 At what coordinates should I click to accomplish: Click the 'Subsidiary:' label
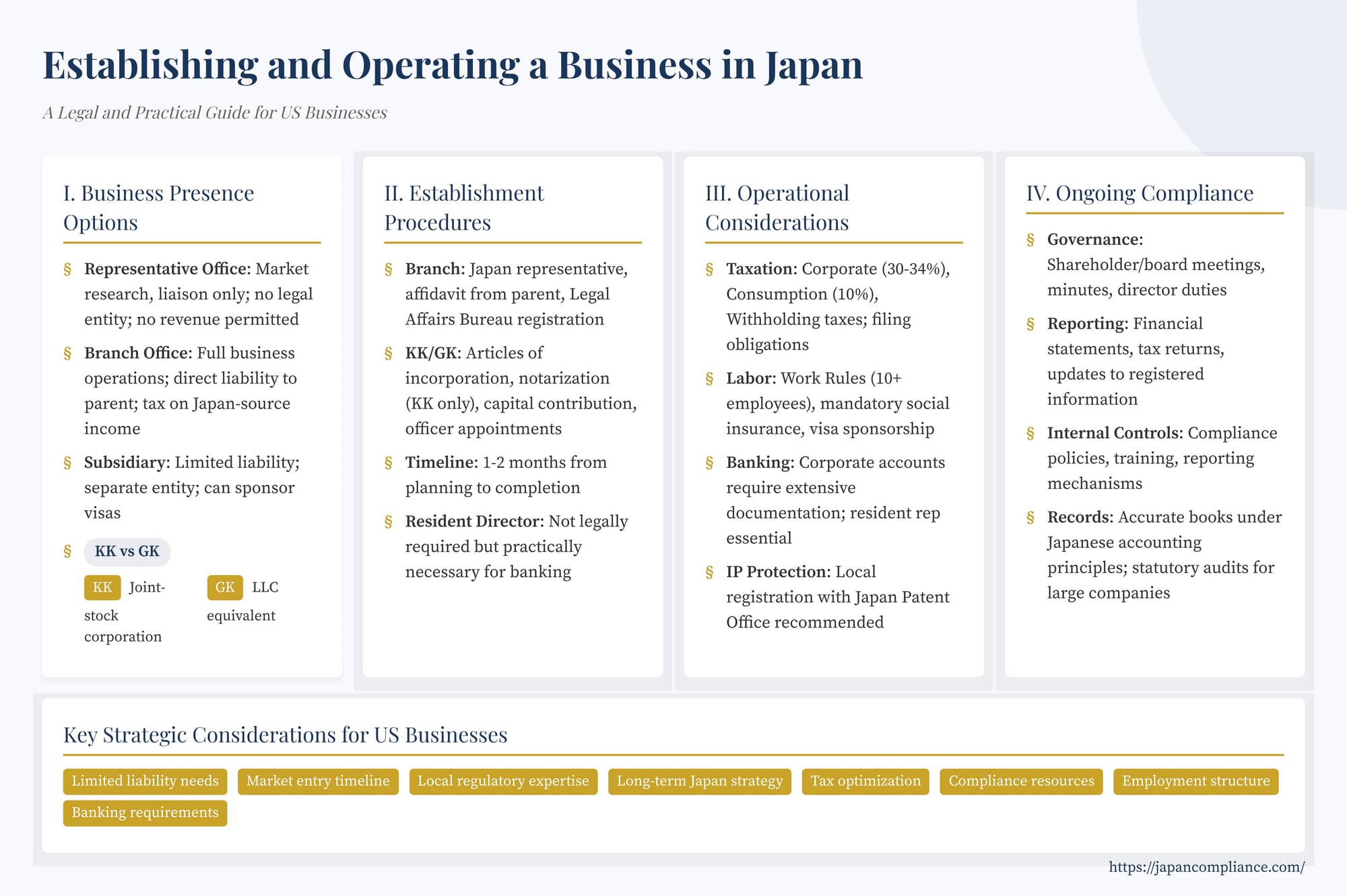point(127,462)
